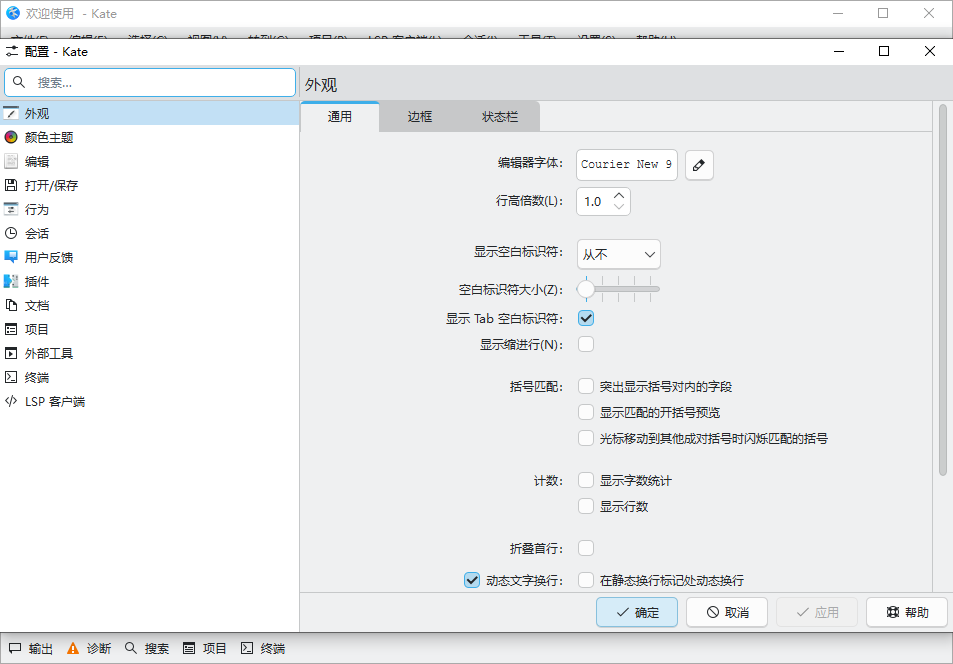
Task: Select the 外部工具 icon in sidebar
Action: [11, 354]
